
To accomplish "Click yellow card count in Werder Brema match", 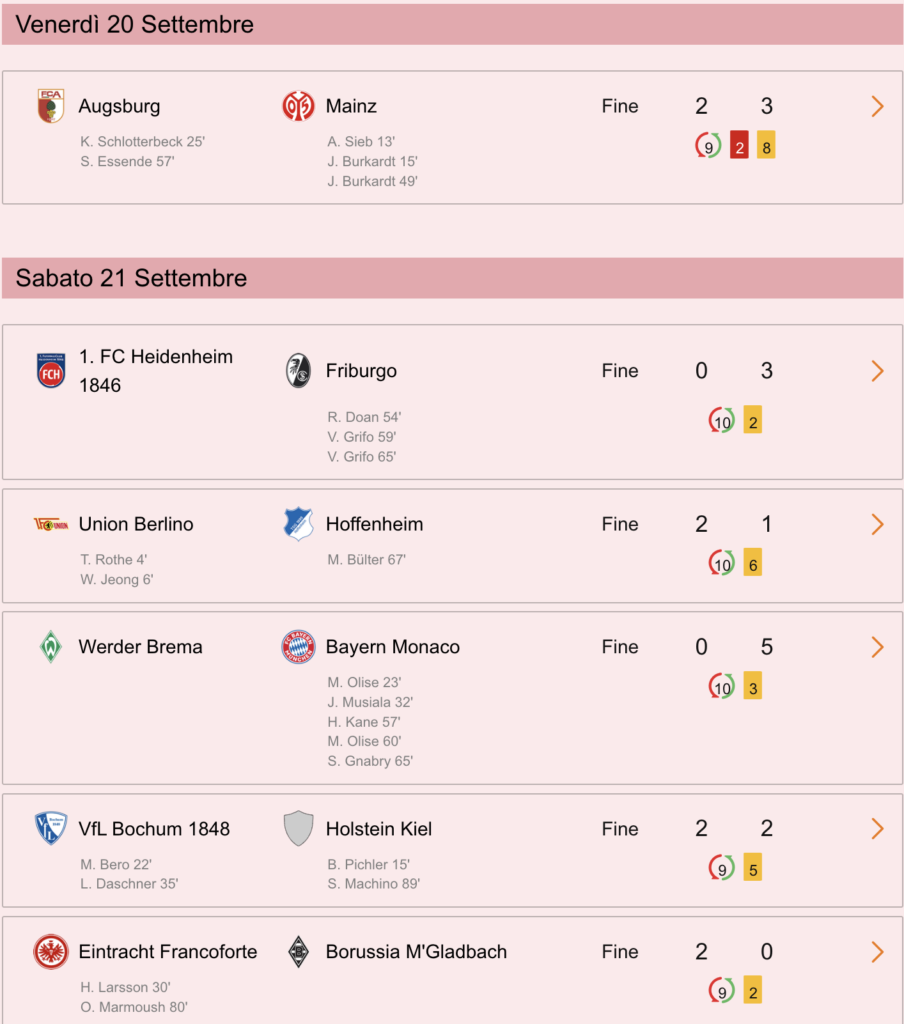I will [x=752, y=686].
